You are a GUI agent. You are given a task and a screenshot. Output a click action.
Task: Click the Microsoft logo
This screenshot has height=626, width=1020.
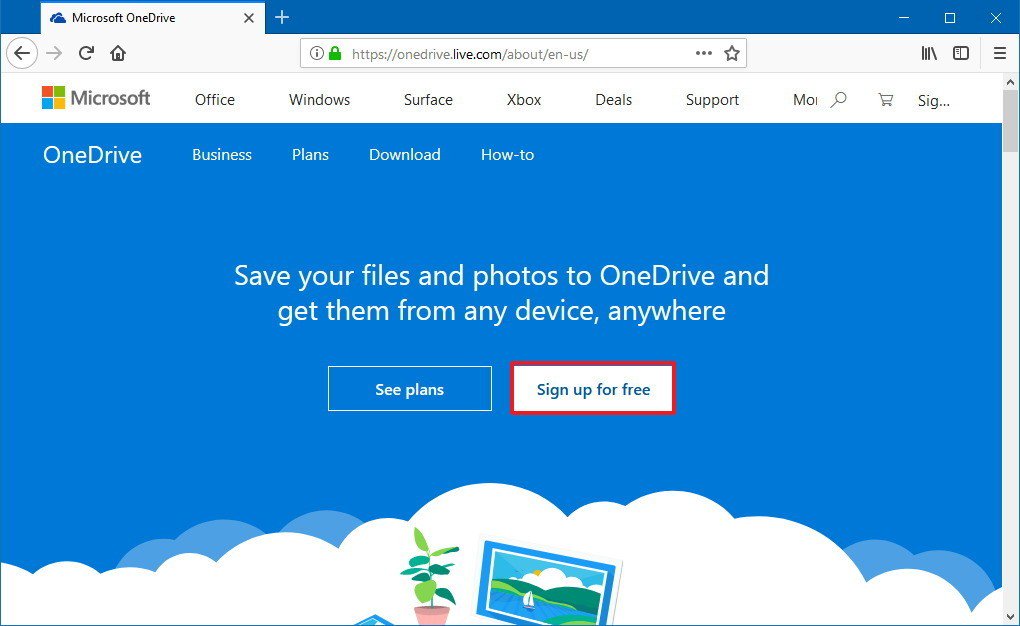point(96,98)
